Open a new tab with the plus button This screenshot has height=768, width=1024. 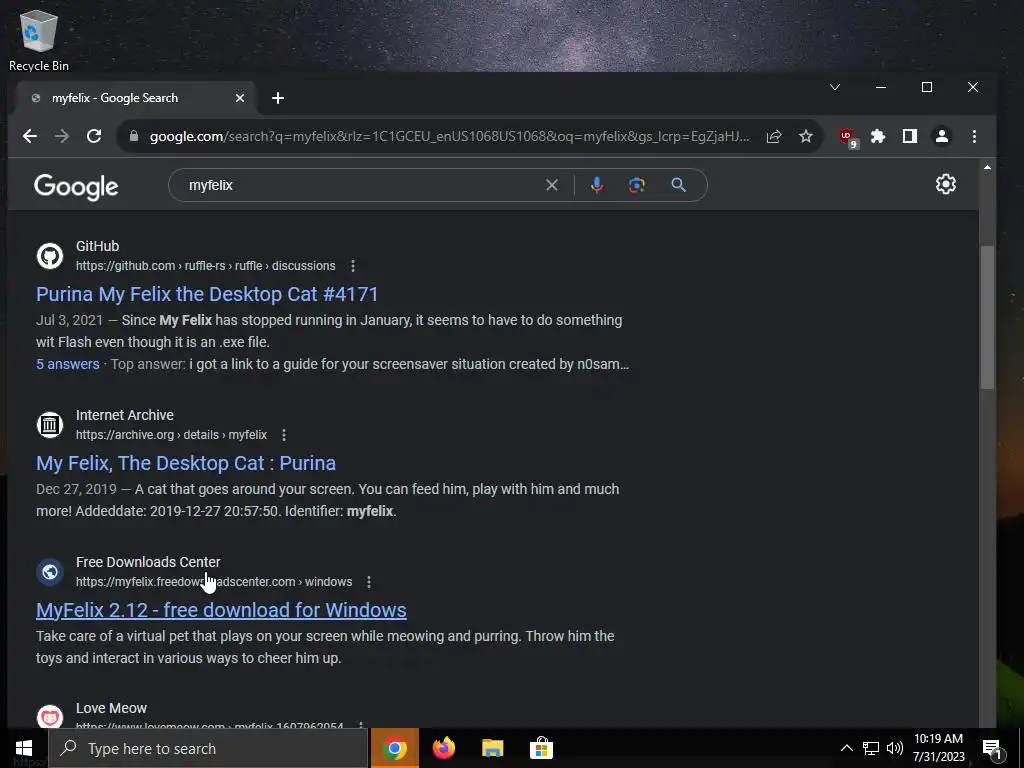(278, 98)
